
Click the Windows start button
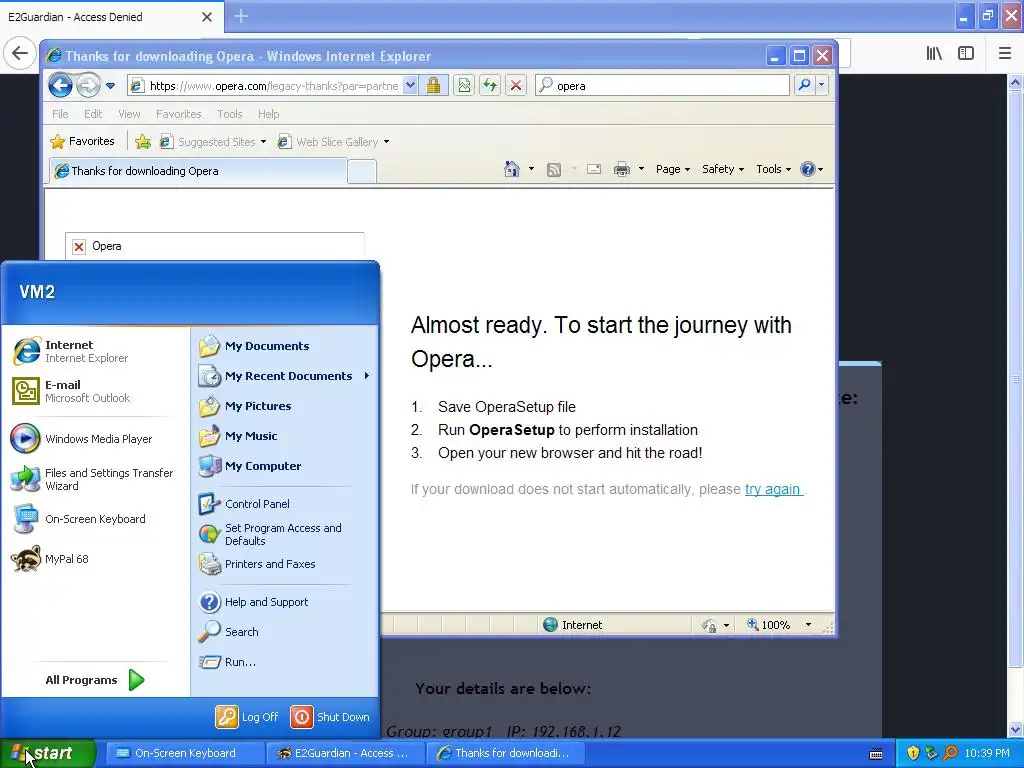coord(47,754)
